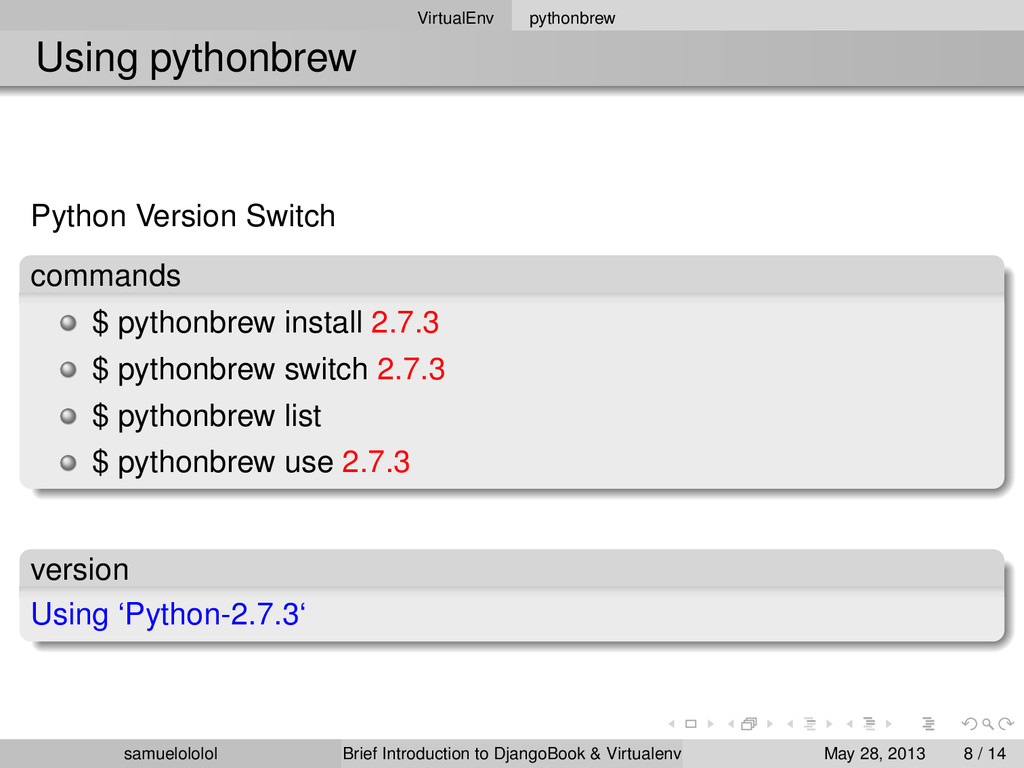The image size is (1024, 768).
Task: Click the presentation title in footer
Action: [x=512, y=753]
